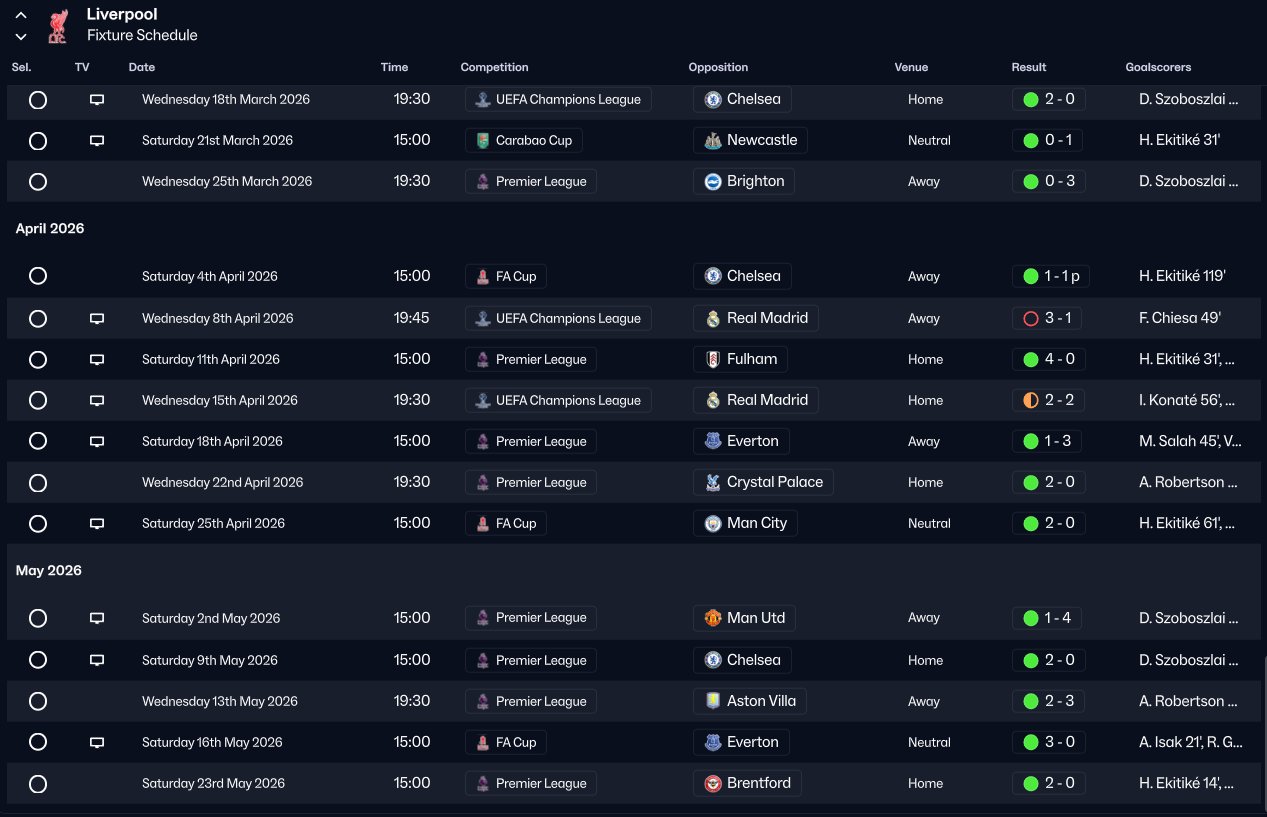Open Fulham opposition team button
This screenshot has width=1267, height=817.
[x=740, y=359]
